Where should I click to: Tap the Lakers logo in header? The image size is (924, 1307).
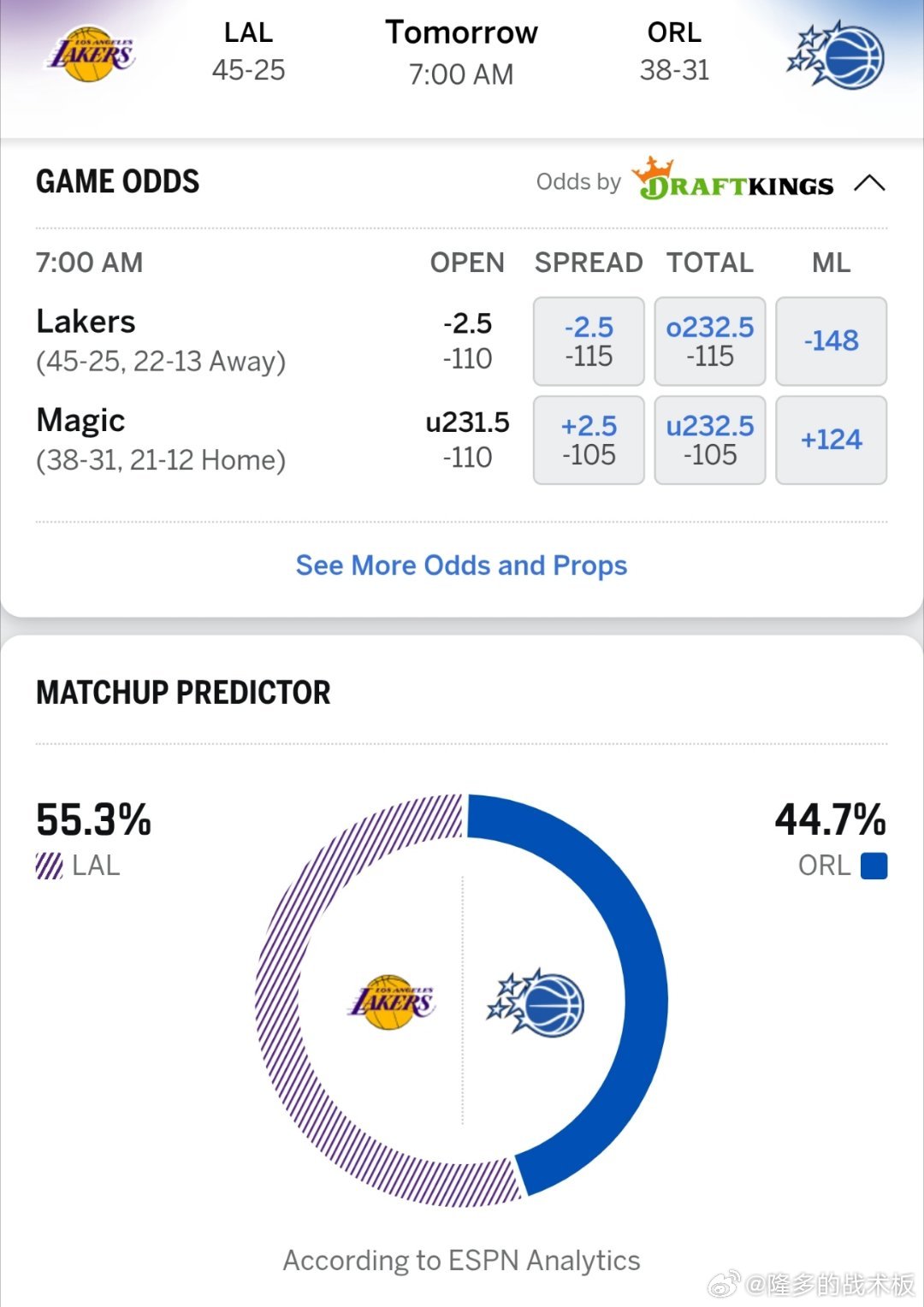tap(90, 55)
